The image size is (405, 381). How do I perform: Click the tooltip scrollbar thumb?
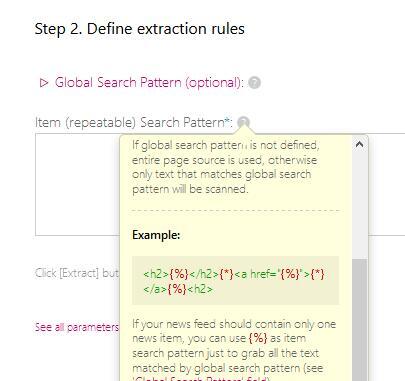(359, 320)
